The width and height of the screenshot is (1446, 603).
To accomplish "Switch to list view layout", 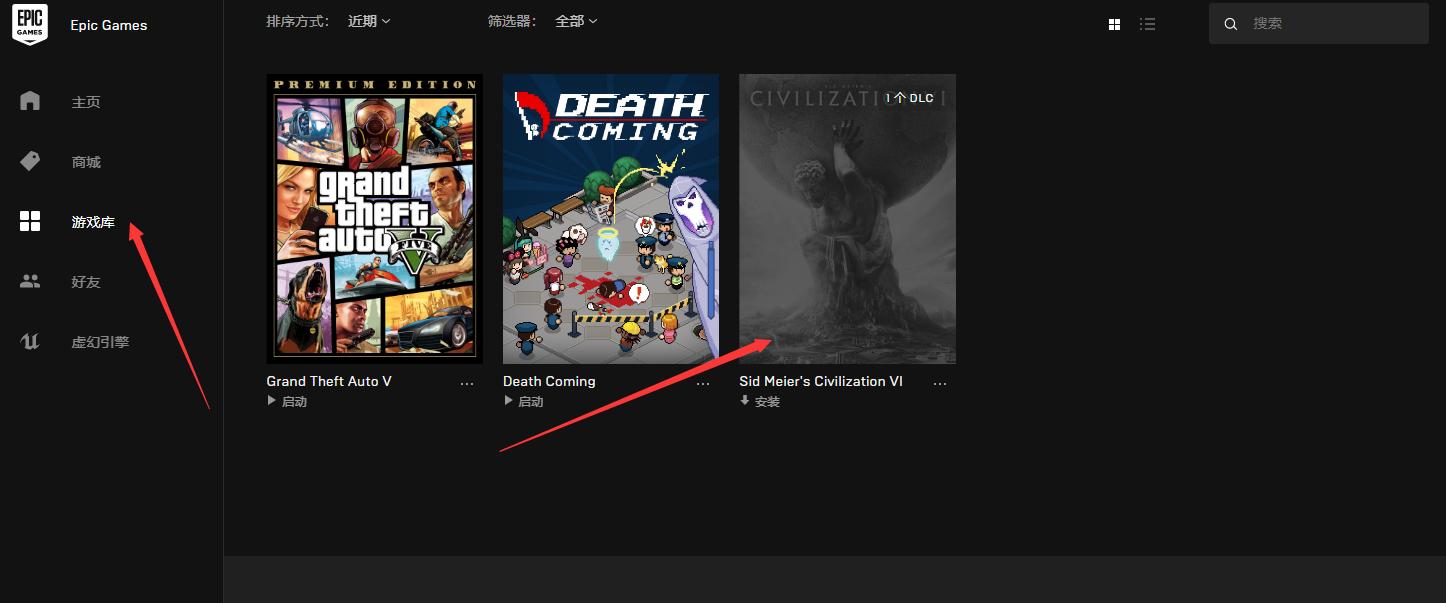I will 1148,24.
